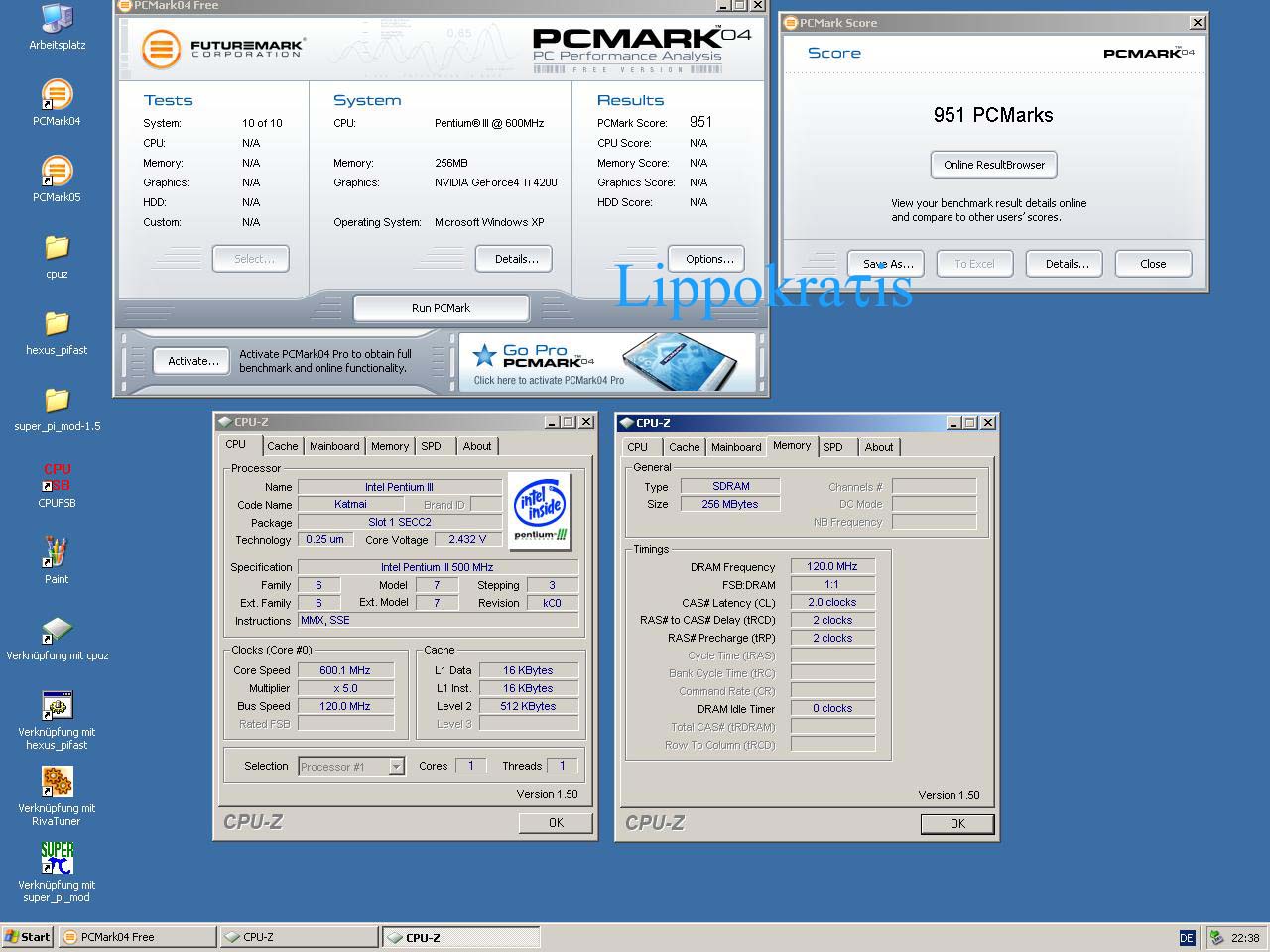Click the Bus Speed 120.0 MHz field

(x=345, y=706)
